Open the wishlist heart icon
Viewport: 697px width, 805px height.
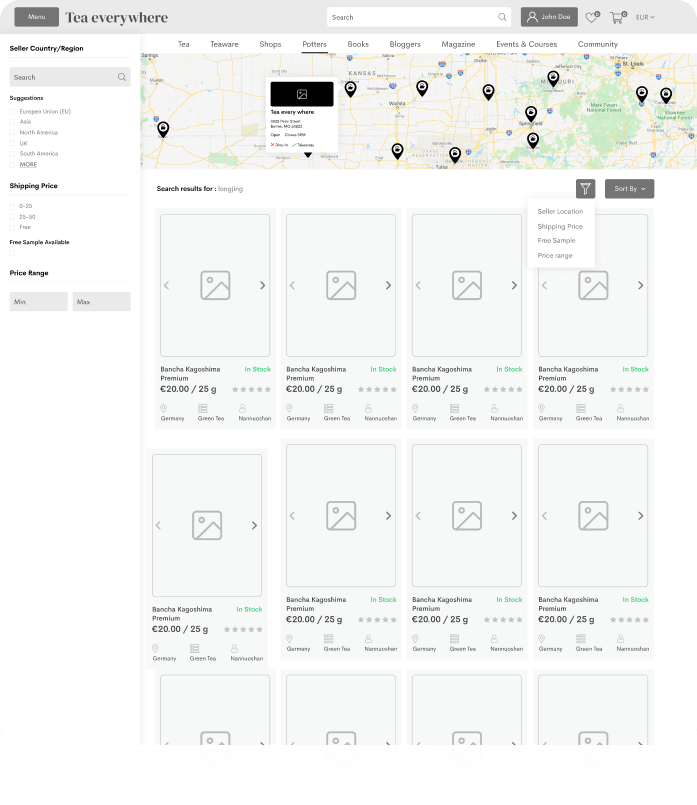coord(592,17)
